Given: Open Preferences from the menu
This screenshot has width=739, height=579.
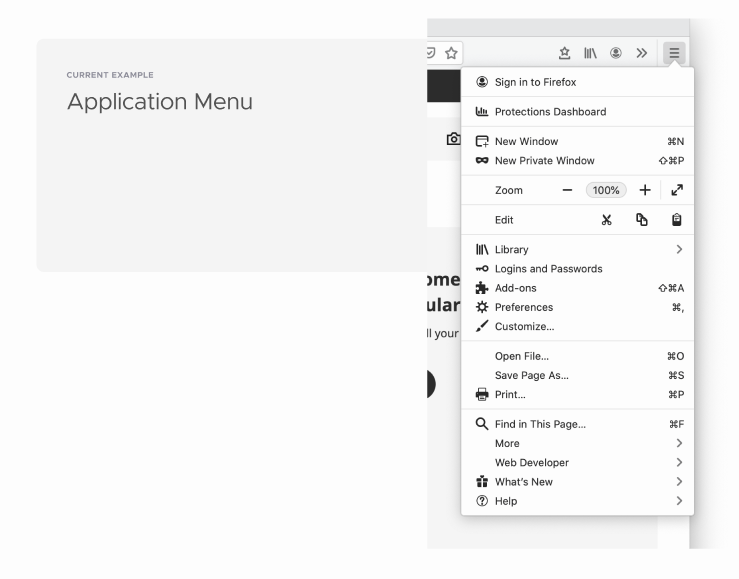Looking at the screenshot, I should click(x=523, y=307).
